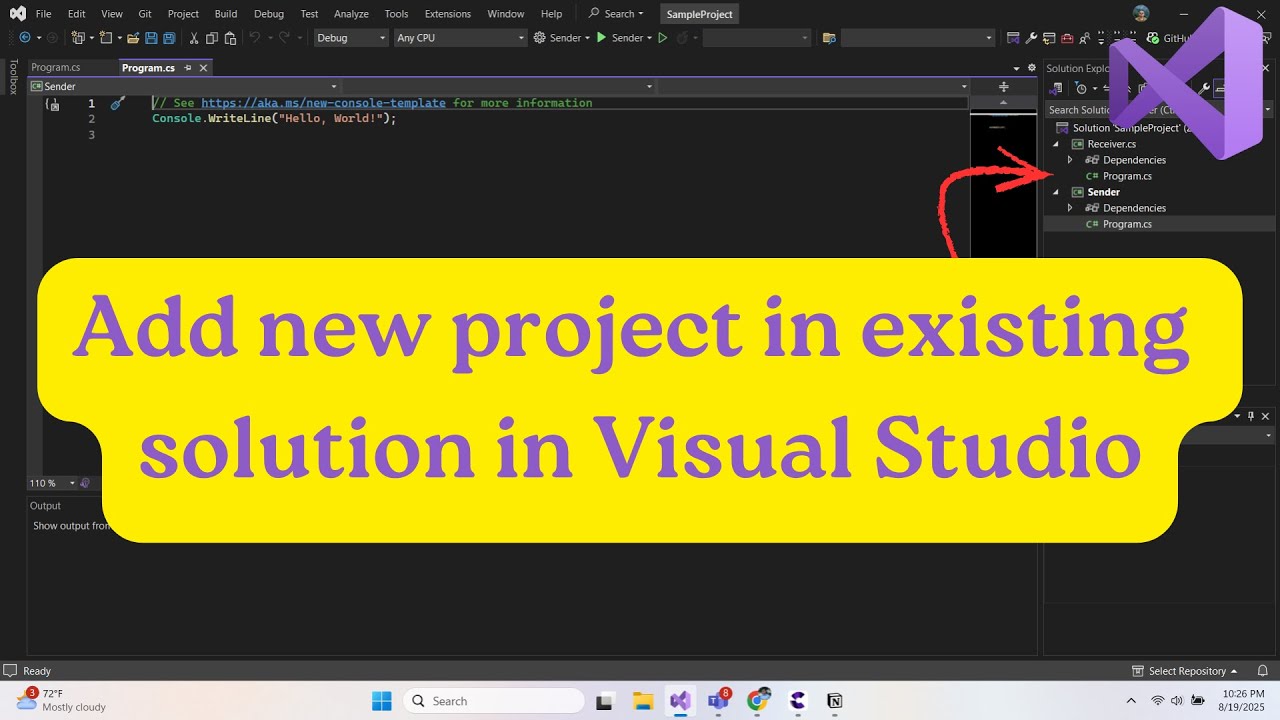1280x720 pixels.
Task: Toggle pin on active Program.cs tab
Action: coord(188,68)
